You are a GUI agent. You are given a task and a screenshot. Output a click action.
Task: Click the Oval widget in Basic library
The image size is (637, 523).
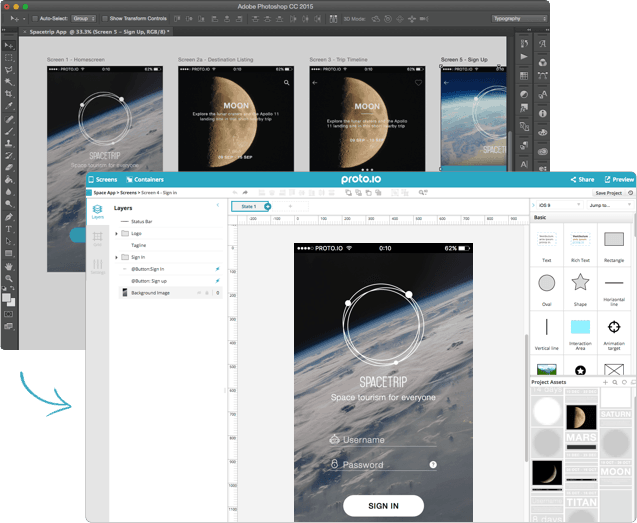(546, 289)
